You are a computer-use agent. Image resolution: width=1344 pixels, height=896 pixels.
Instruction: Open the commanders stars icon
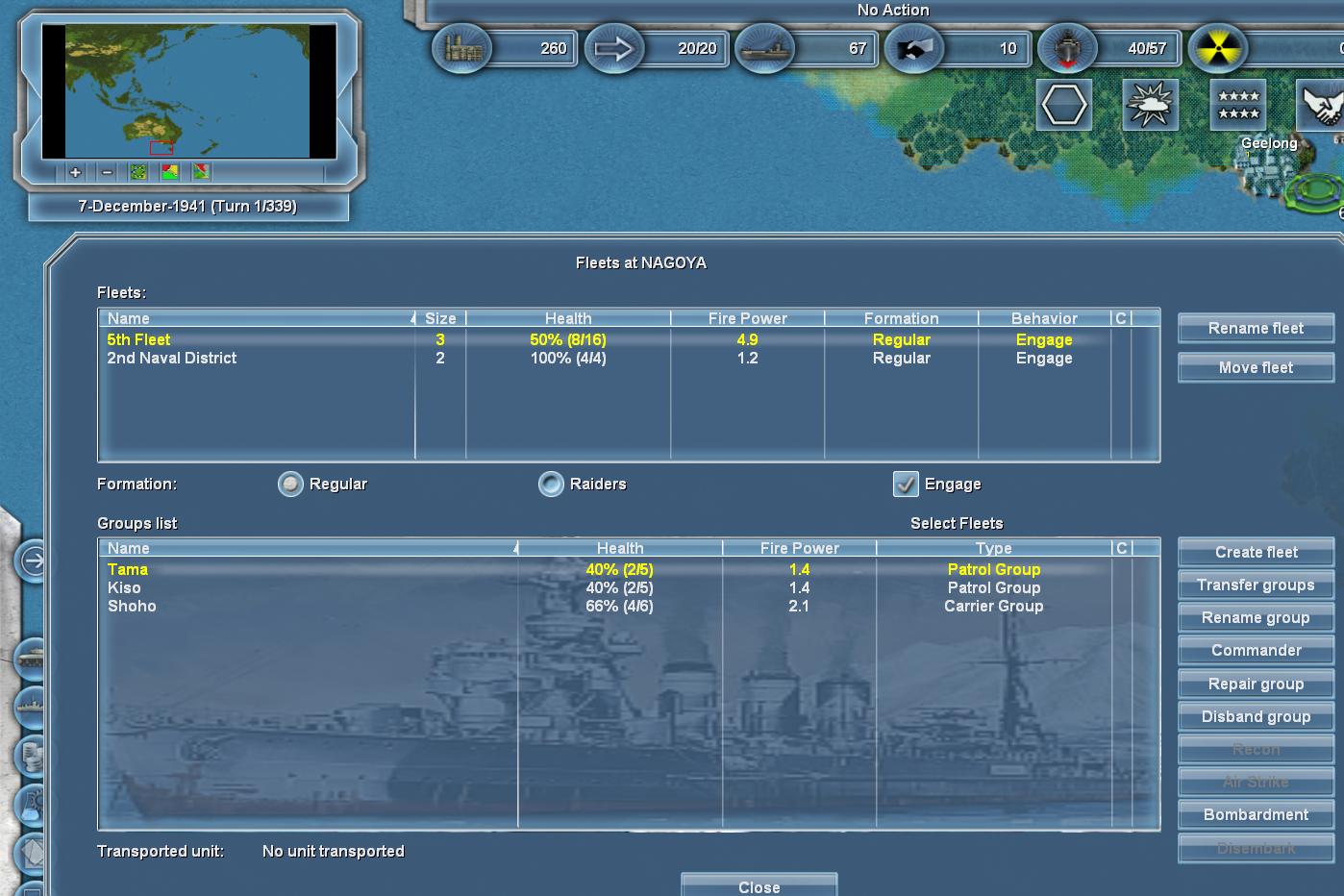1237,105
